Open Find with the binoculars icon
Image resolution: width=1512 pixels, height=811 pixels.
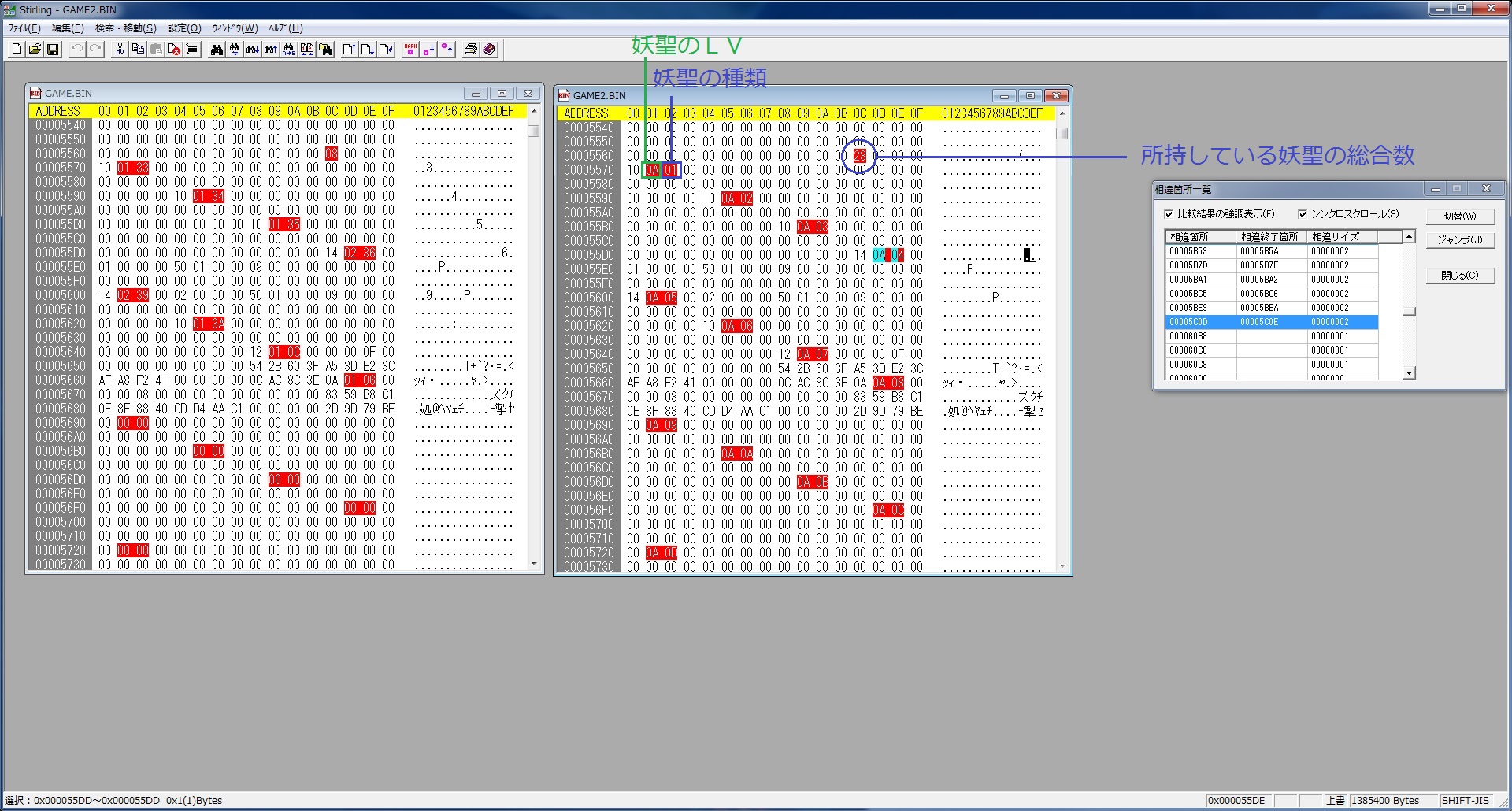pos(216,50)
